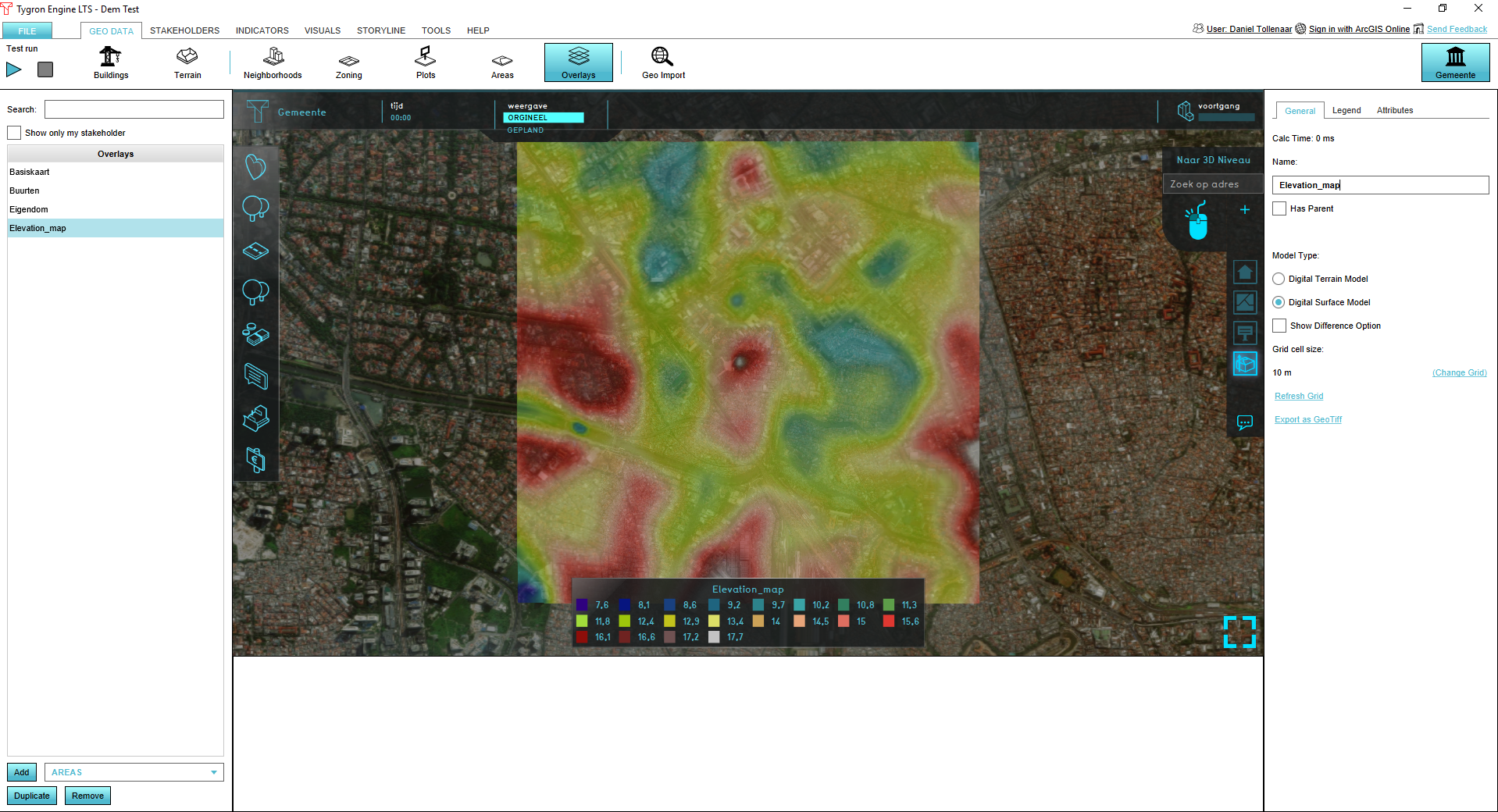Click the fullscreen bracket icon on map
The width and height of the screenshot is (1498, 812).
(1239, 632)
